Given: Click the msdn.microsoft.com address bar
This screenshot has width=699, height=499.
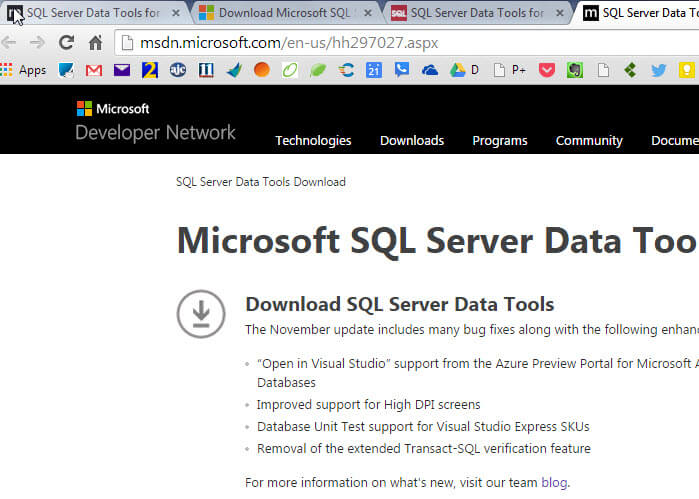Looking at the screenshot, I should [x=406, y=43].
